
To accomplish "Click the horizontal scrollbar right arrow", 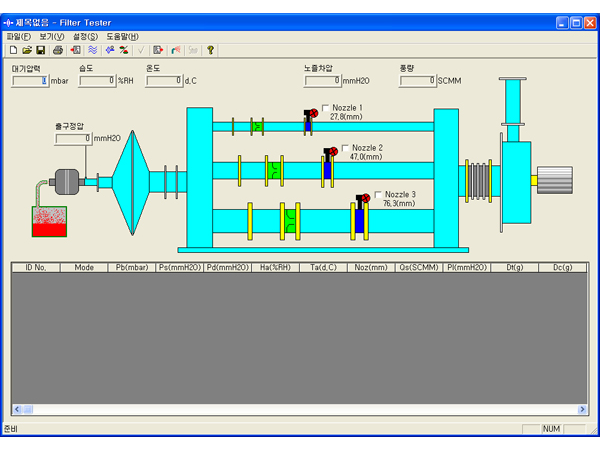I will pyautogui.click(x=583, y=410).
